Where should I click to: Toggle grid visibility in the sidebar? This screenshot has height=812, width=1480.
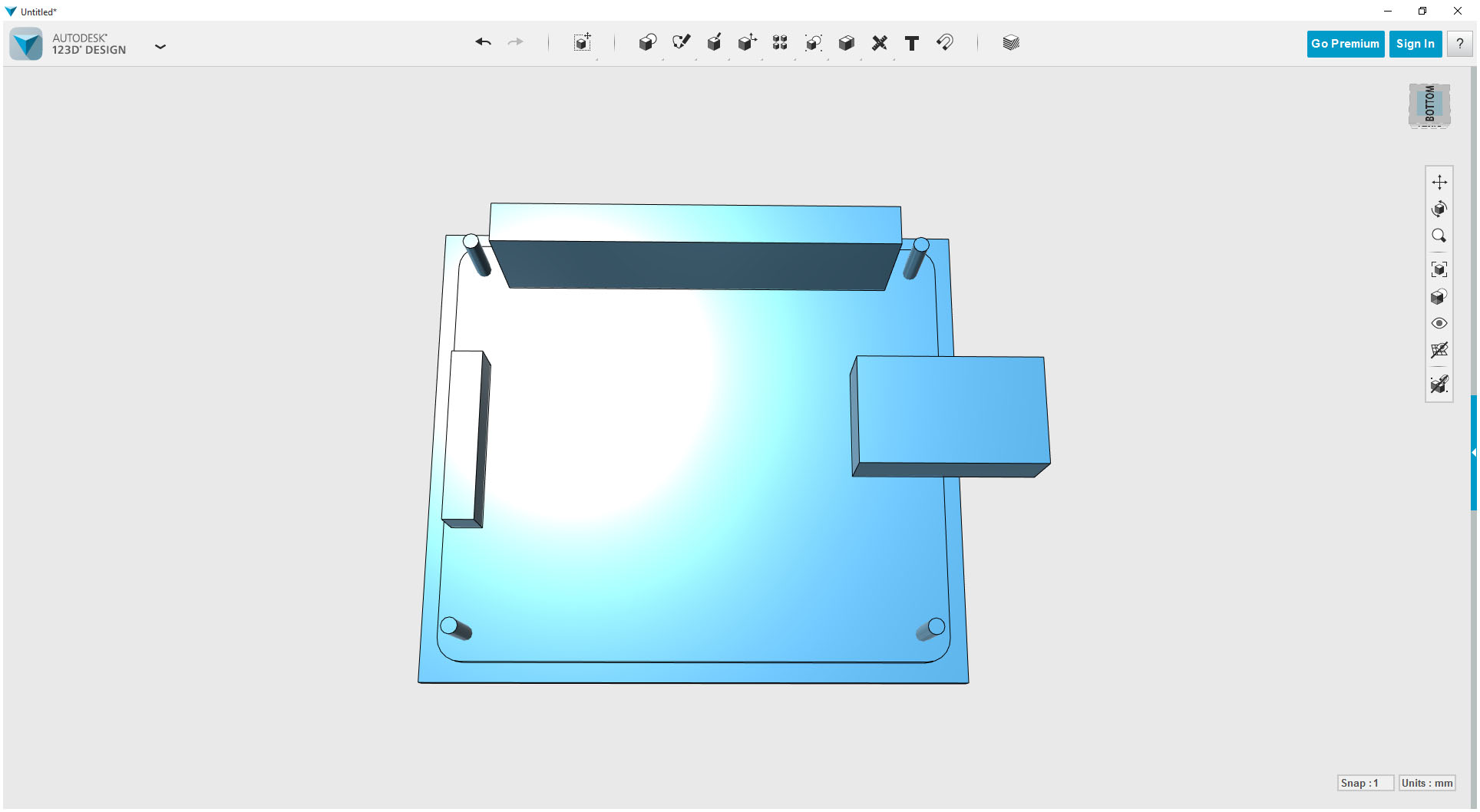1440,351
